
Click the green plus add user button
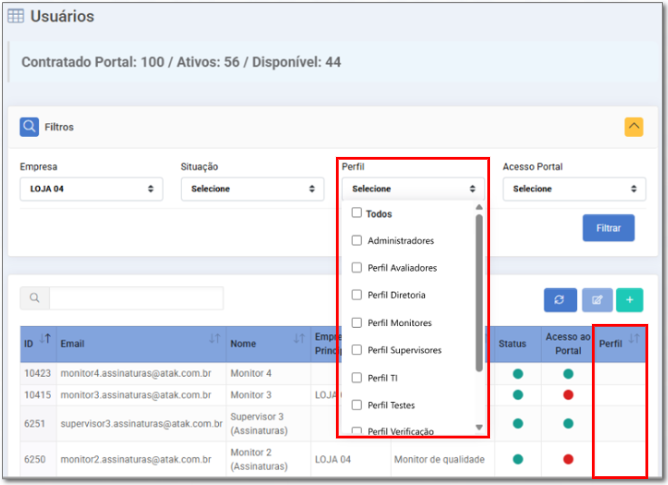tap(629, 299)
